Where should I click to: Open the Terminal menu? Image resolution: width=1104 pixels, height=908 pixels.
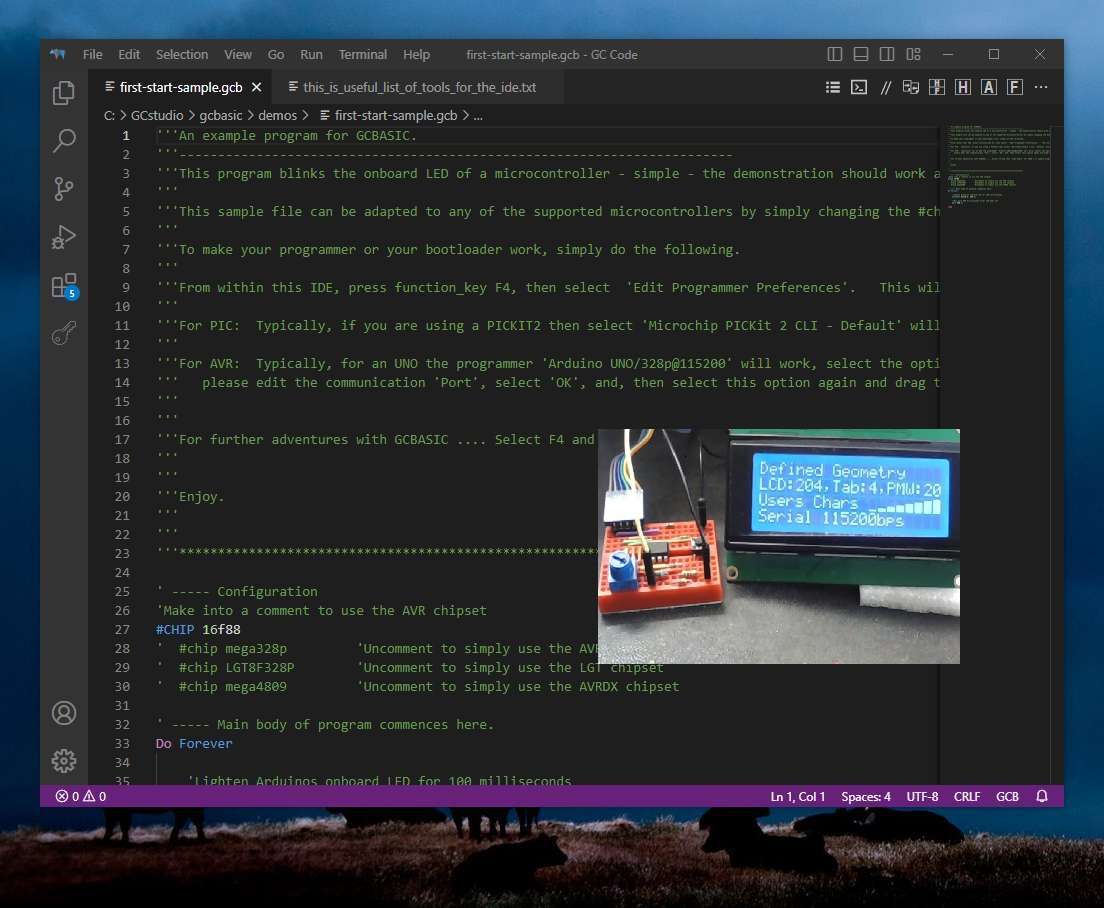click(x=363, y=54)
